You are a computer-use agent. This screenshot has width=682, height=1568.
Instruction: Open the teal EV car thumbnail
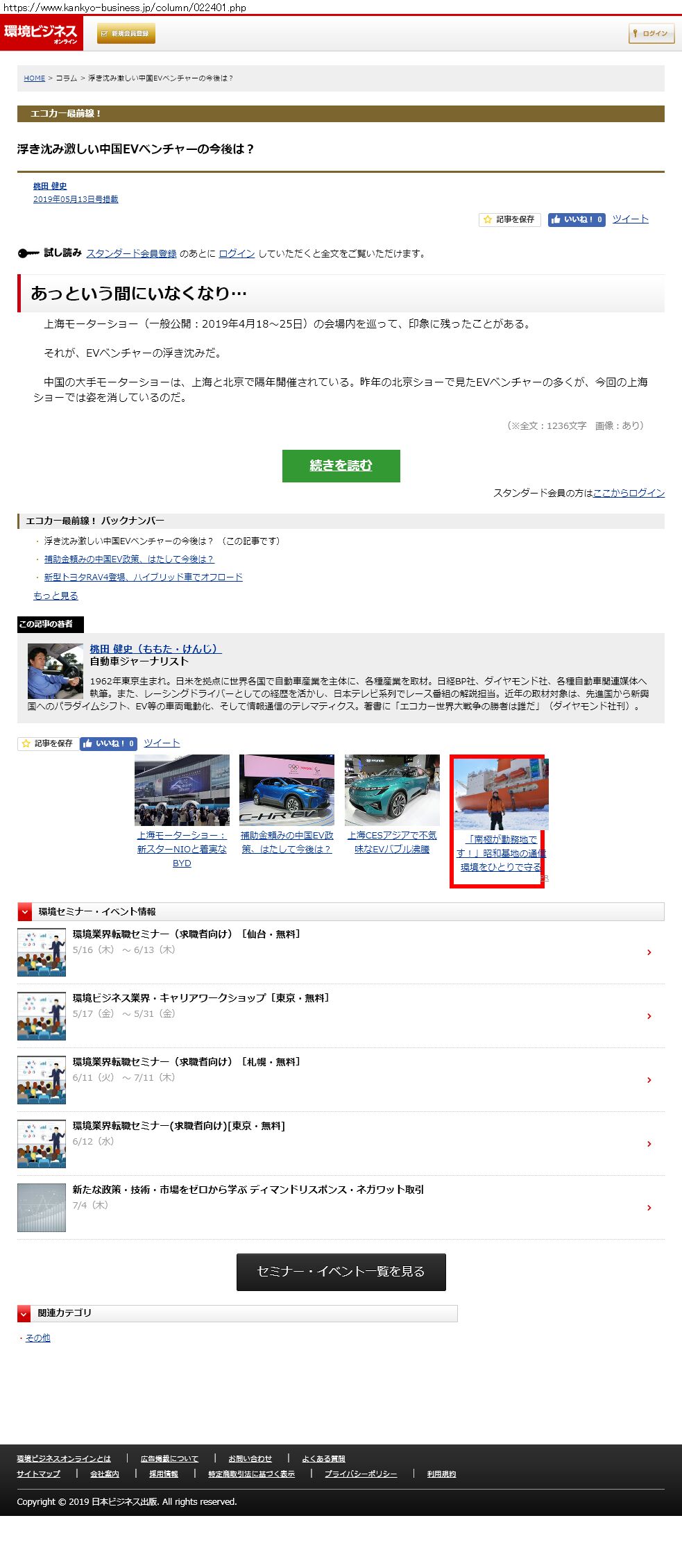pos(392,790)
